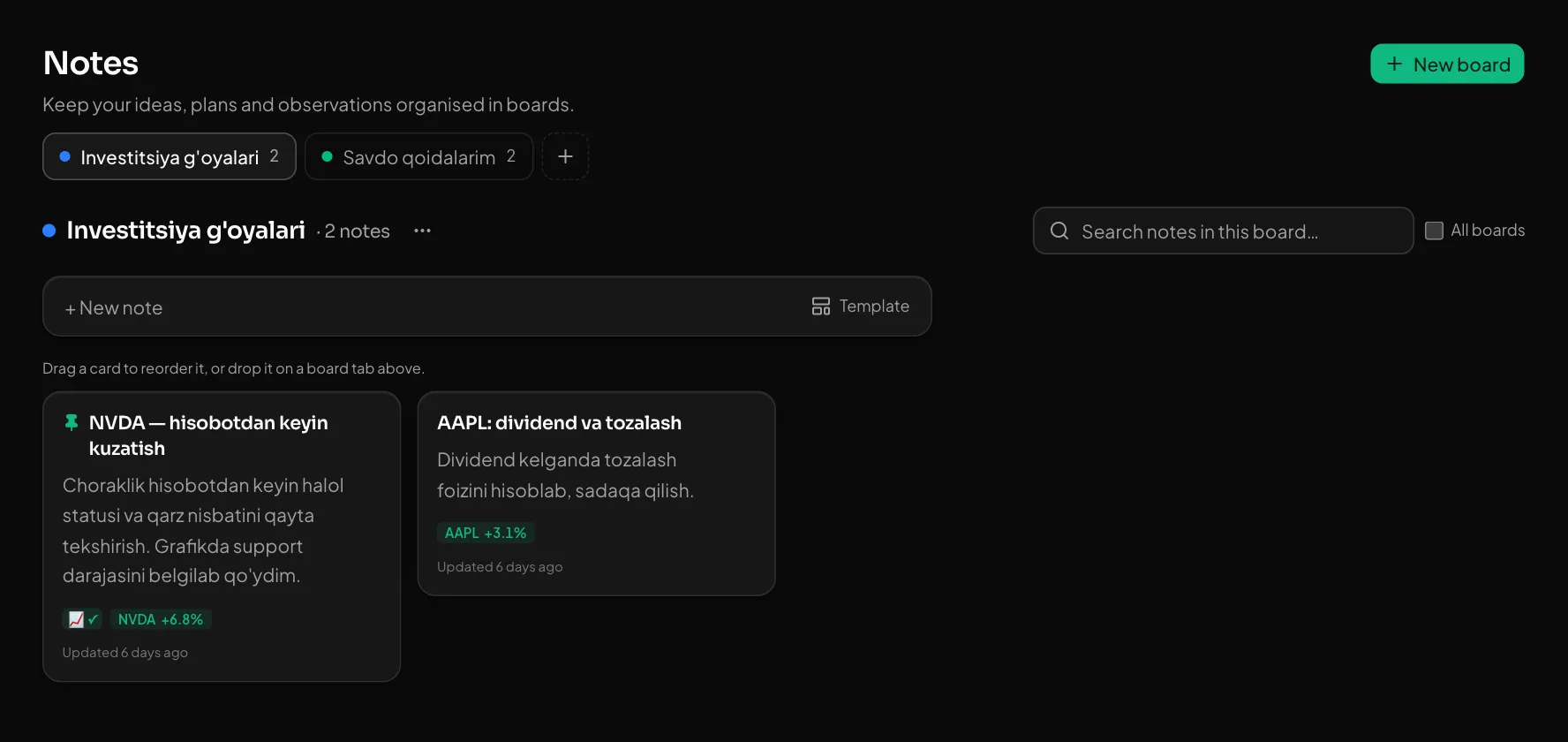Click the New board button
Viewport: 1568px width, 742px height.
1447,64
